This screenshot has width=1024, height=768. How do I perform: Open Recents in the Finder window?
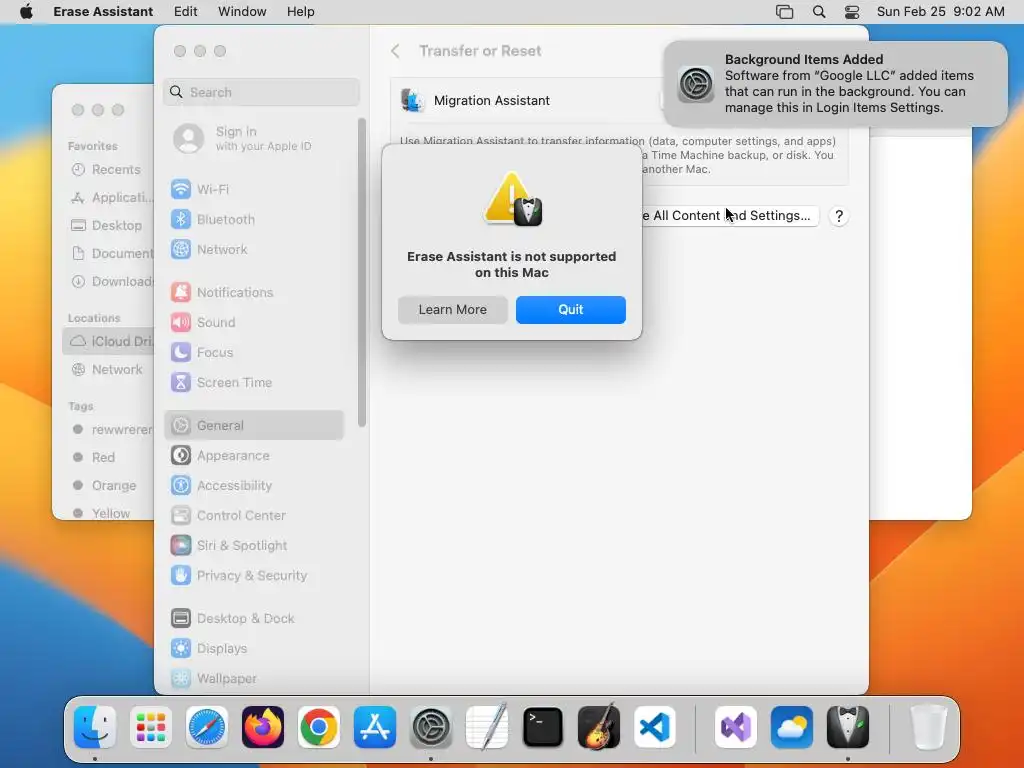coord(108,170)
